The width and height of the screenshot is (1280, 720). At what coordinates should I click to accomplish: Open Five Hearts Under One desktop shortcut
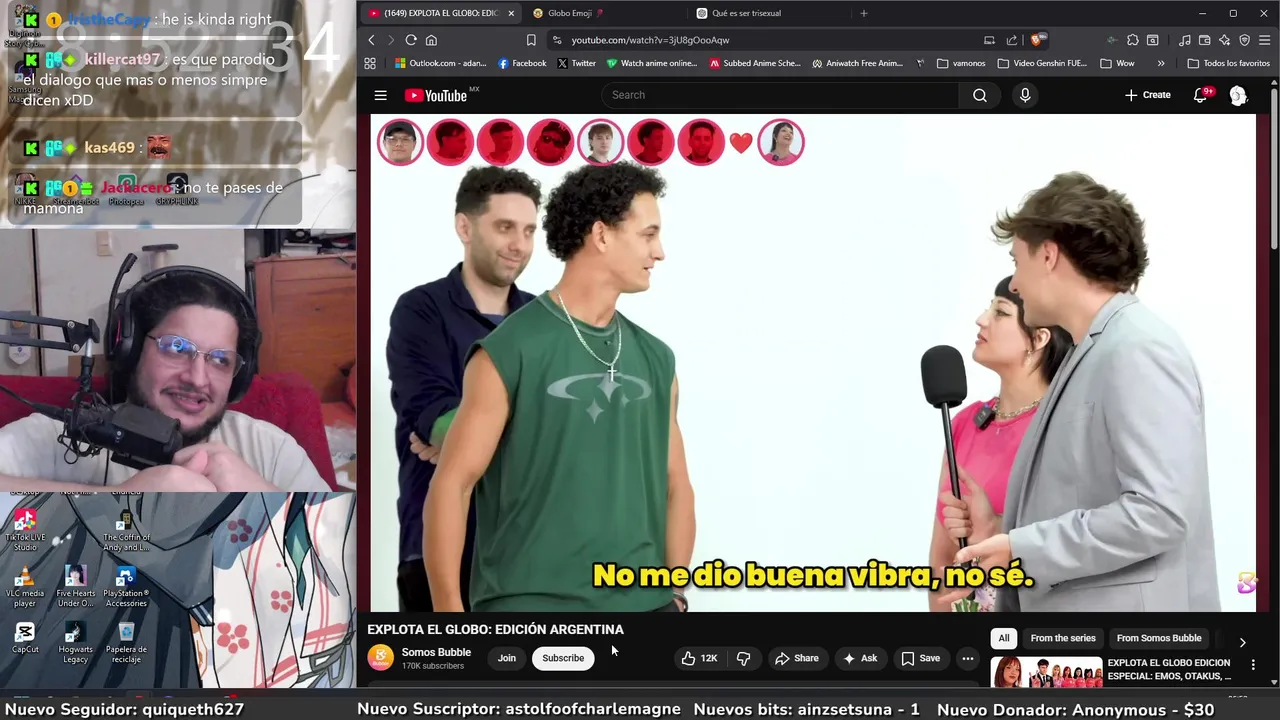(x=75, y=587)
